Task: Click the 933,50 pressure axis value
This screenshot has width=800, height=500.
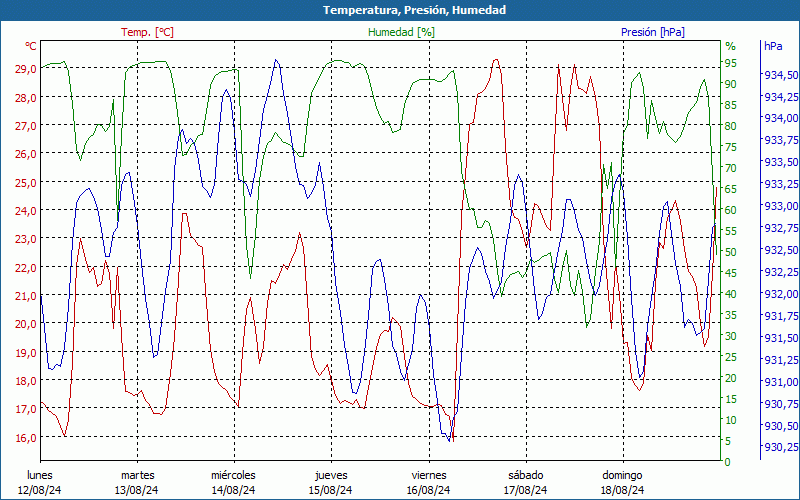Action: [x=781, y=162]
